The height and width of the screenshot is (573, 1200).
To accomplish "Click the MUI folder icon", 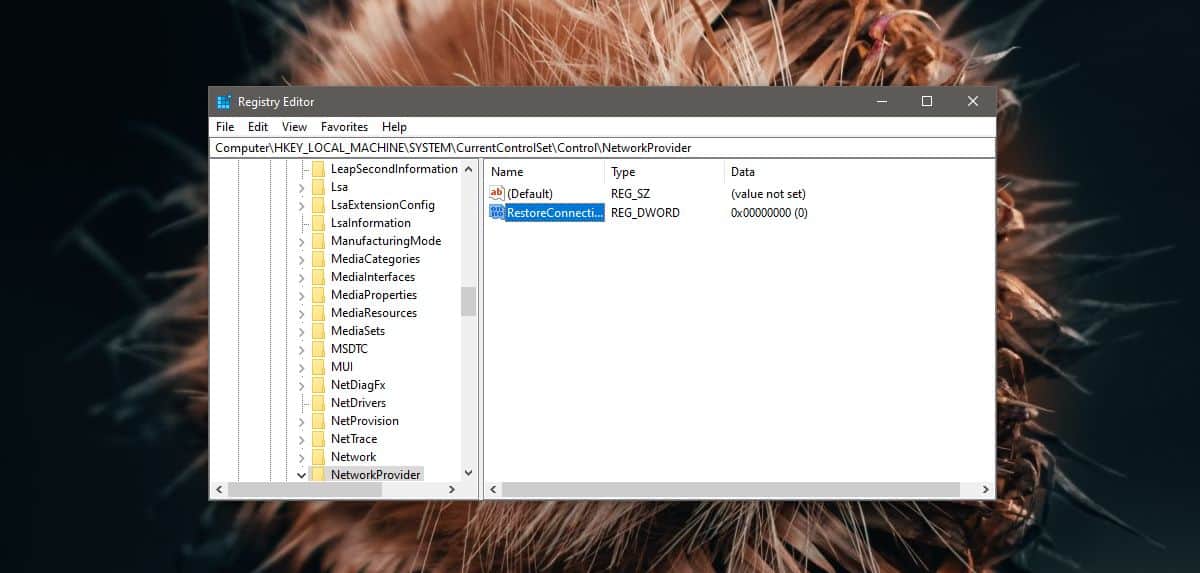I will pyautogui.click(x=319, y=367).
